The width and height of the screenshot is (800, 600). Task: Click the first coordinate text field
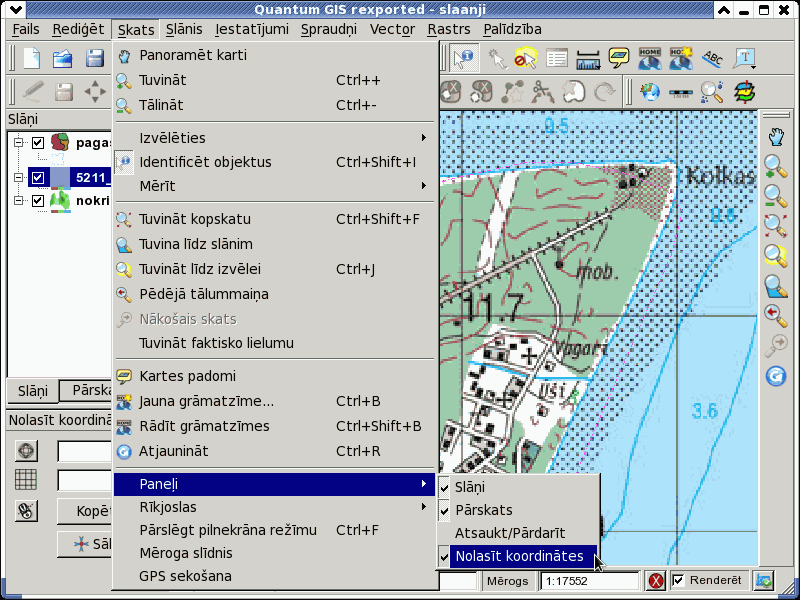click(85, 451)
